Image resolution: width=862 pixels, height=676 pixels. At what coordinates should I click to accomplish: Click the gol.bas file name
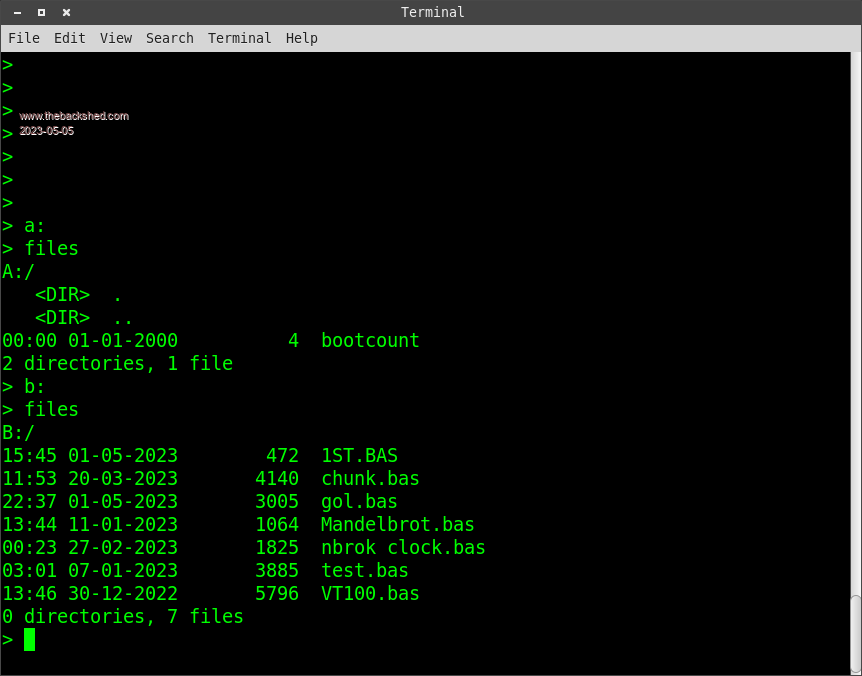click(359, 501)
